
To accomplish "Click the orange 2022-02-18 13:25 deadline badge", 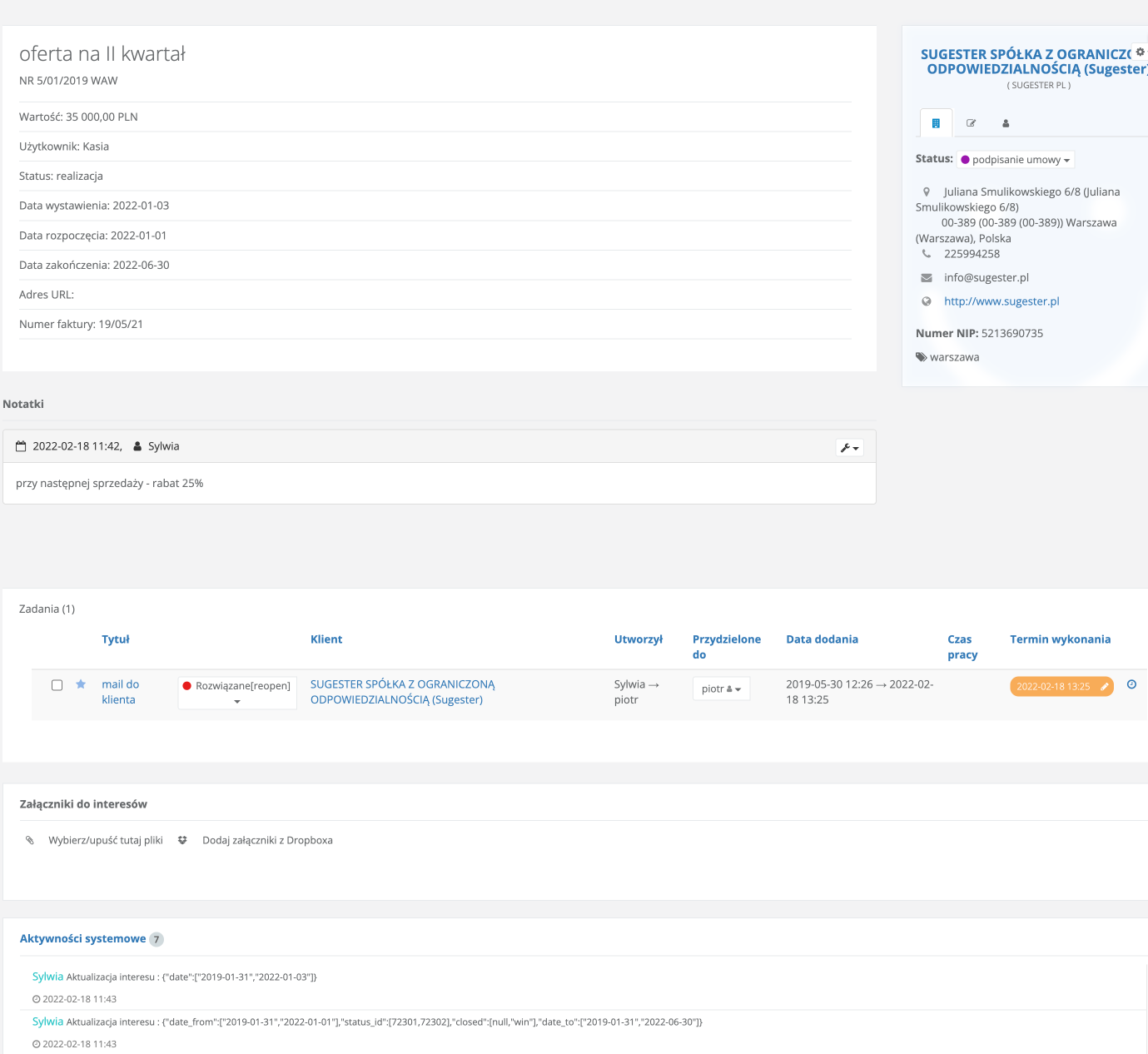I will 1052,687.
